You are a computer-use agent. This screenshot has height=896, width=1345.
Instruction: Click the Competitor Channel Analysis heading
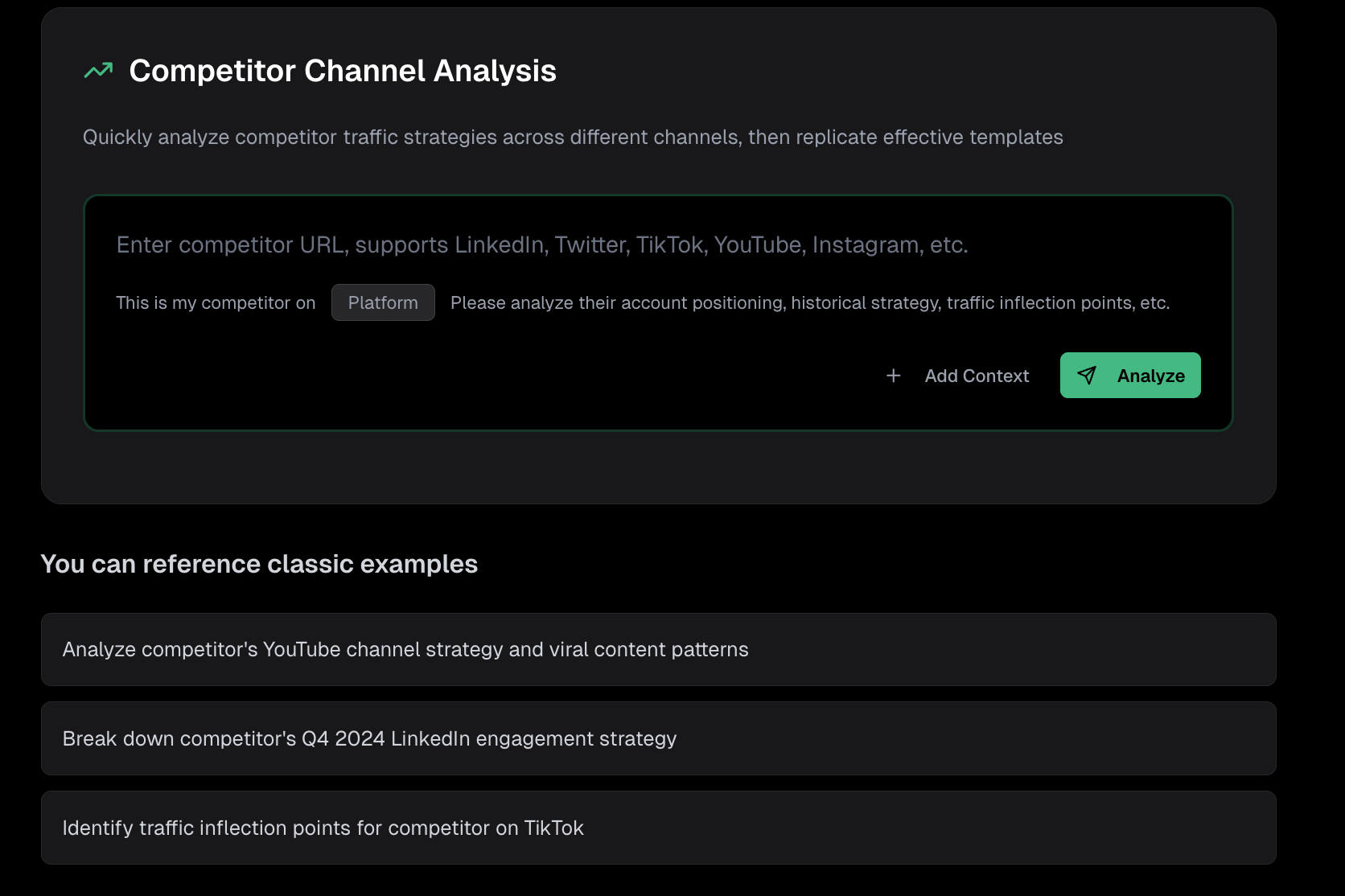[343, 71]
